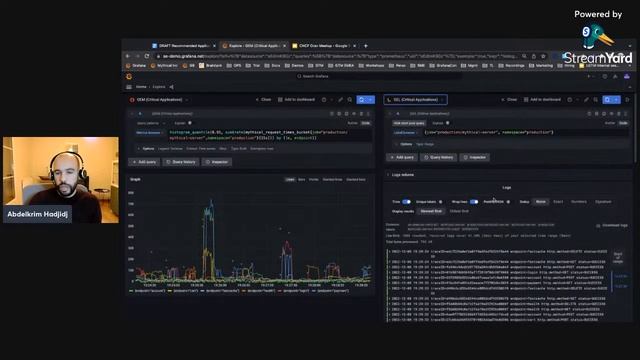This screenshot has width=640, height=360.
Task: Select Oldest first display order
Action: tap(459, 211)
